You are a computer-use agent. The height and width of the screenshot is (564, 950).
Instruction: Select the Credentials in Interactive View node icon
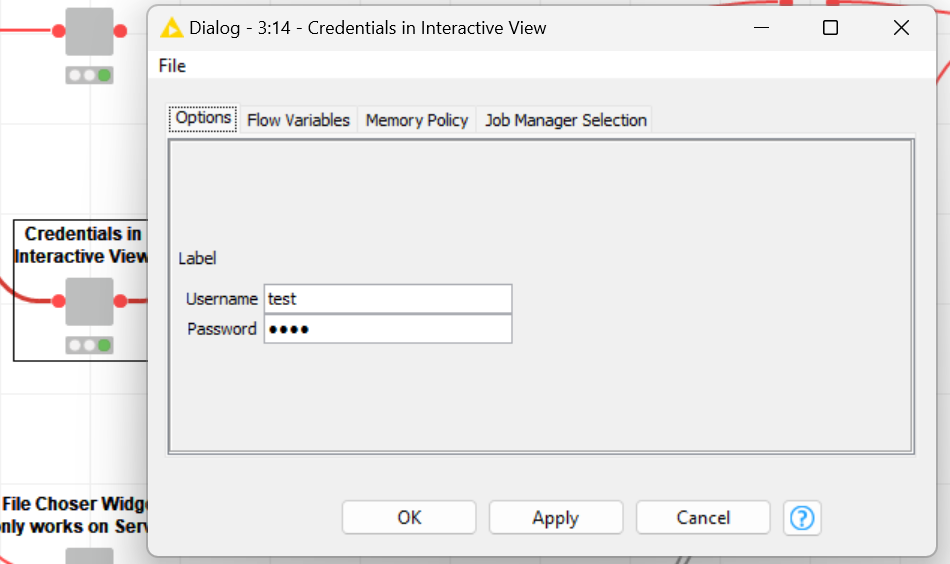90,301
